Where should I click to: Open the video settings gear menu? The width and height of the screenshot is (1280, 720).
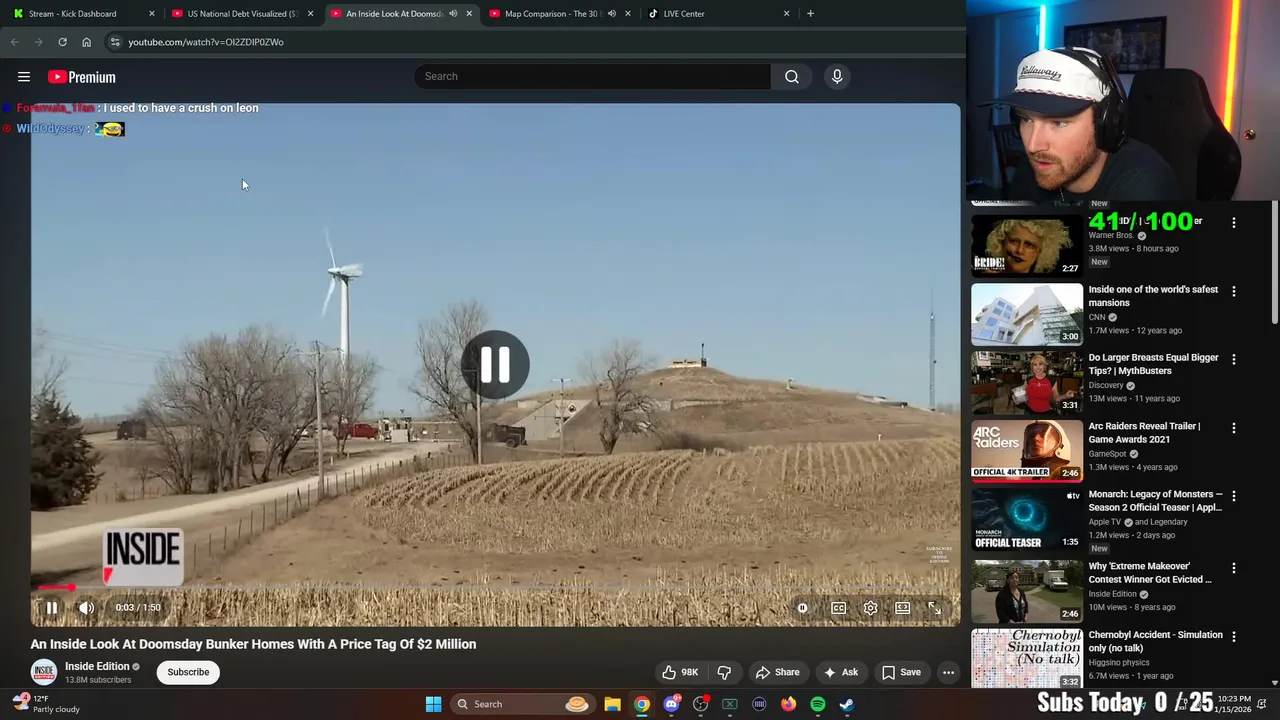871,608
